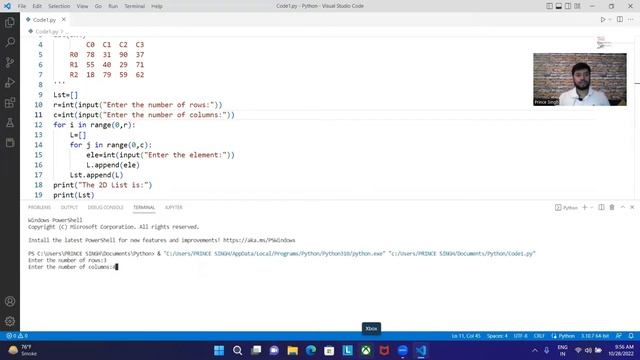This screenshot has width=640, height=360.
Task: Toggle primary side bar layout icon
Action: coord(549,6)
